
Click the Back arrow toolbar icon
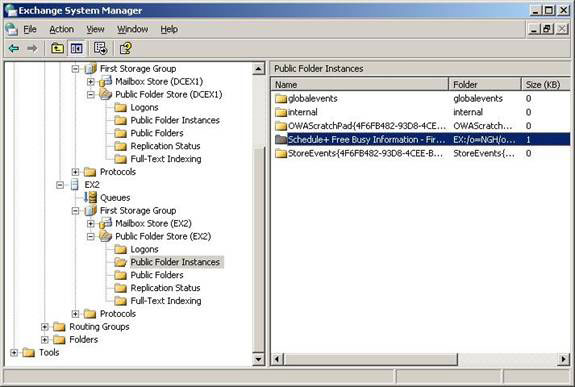pyautogui.click(x=14, y=48)
